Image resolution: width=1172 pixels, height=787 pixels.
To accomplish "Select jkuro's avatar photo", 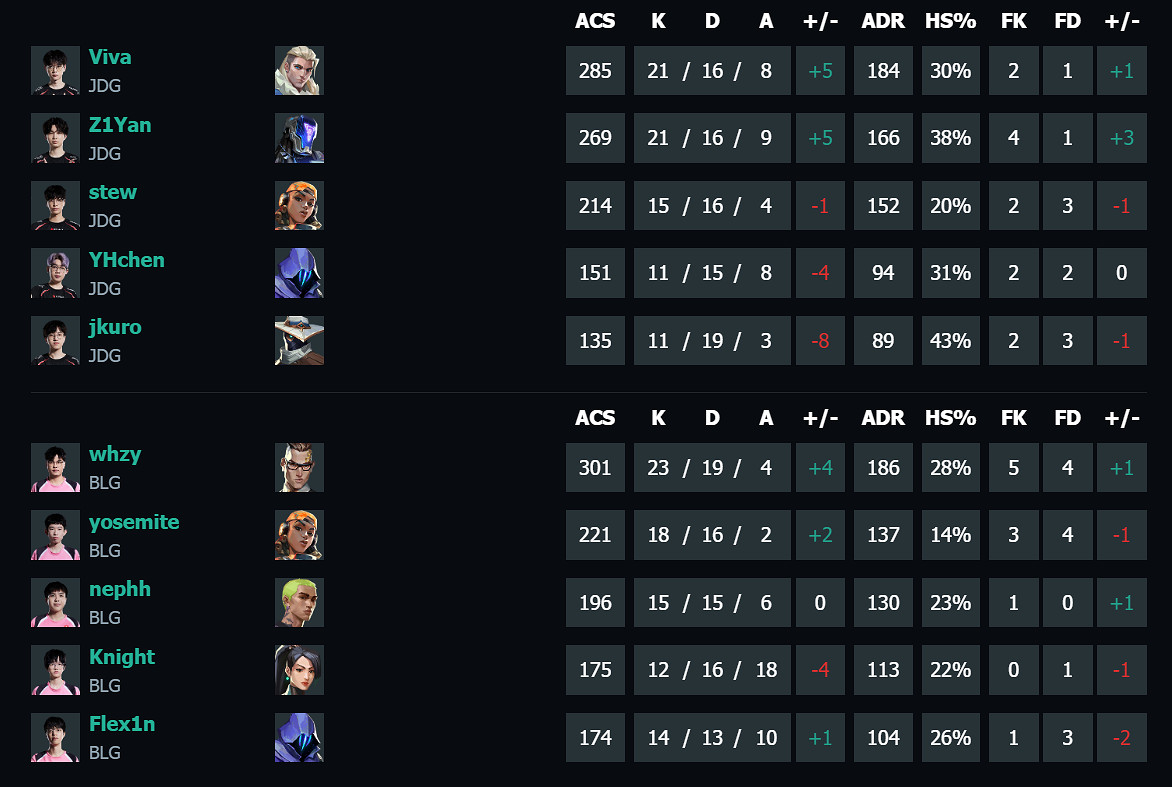I will point(55,340).
